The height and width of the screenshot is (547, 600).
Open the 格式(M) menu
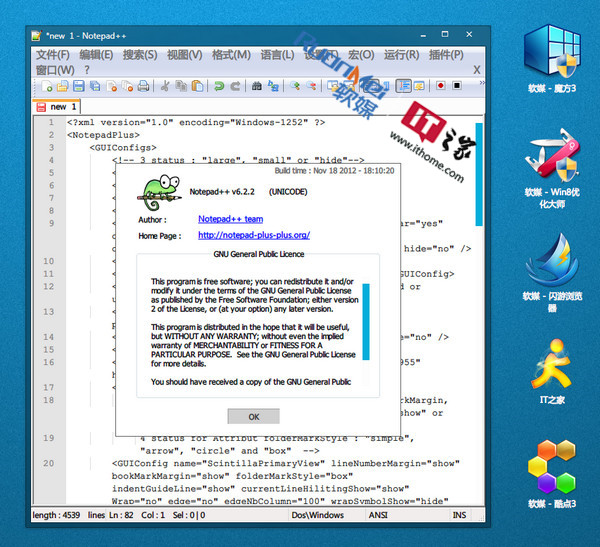[231, 55]
